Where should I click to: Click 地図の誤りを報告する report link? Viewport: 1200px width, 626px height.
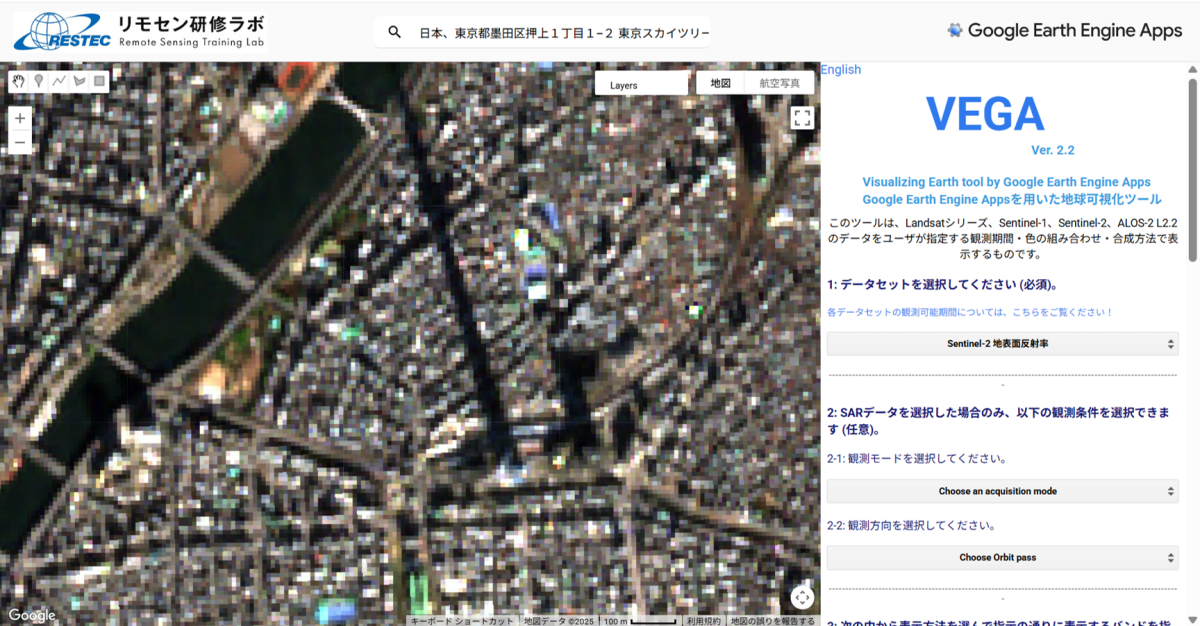point(772,621)
